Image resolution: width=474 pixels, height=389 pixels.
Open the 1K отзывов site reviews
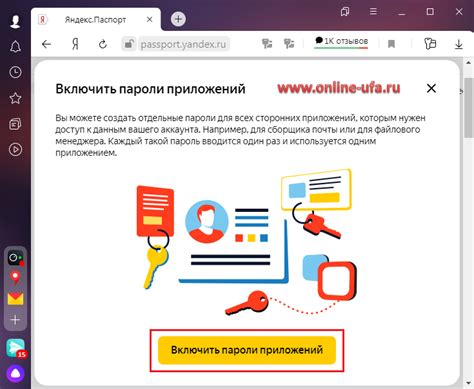341,42
